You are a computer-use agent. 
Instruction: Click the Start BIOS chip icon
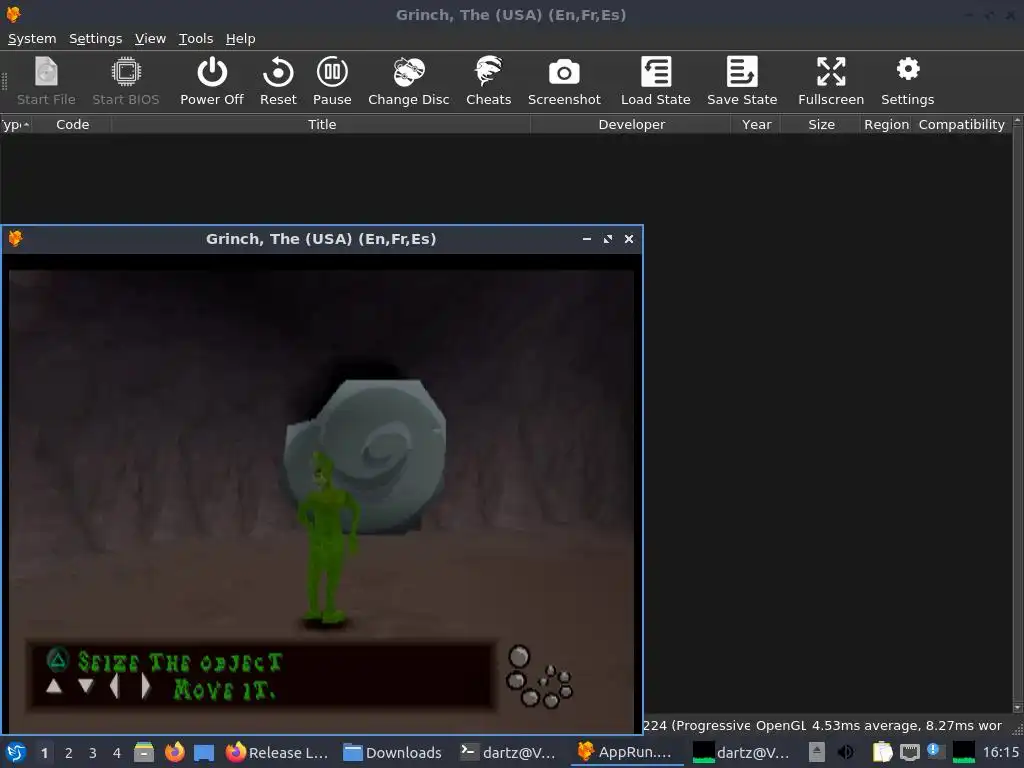click(x=125, y=81)
